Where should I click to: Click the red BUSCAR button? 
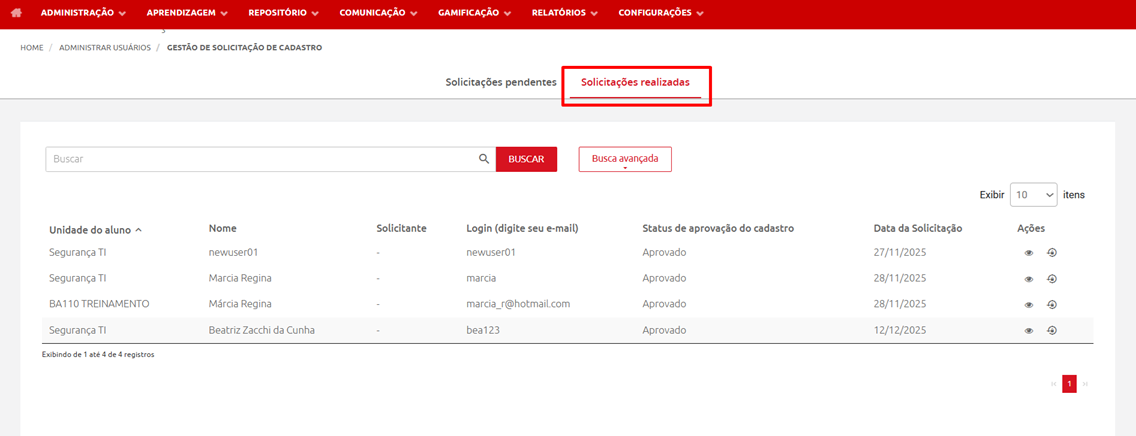point(527,159)
